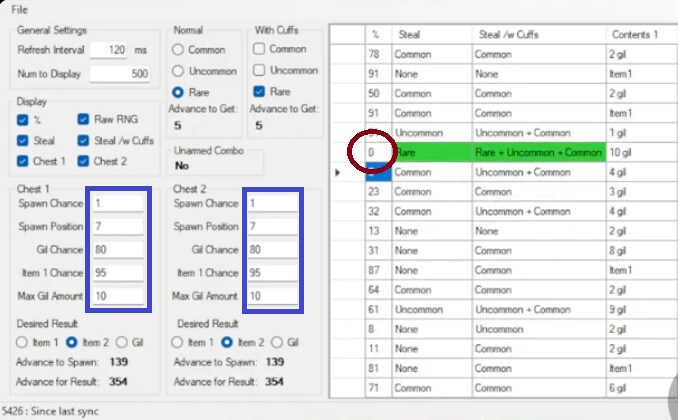Select the Normal Rare radio button
This screenshot has height=420, width=678.
180,91
